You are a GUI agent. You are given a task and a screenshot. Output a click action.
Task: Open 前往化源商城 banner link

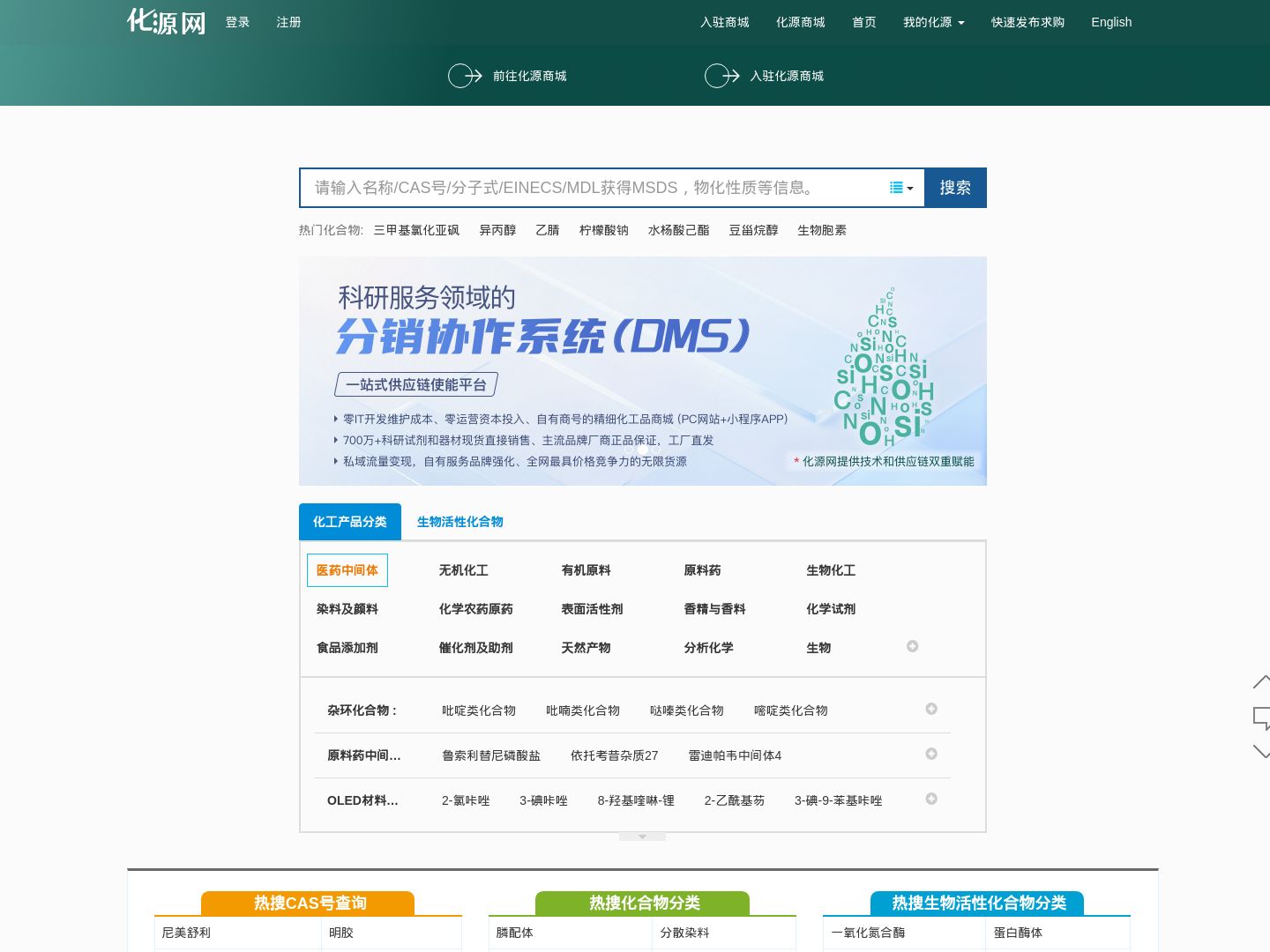(530, 76)
